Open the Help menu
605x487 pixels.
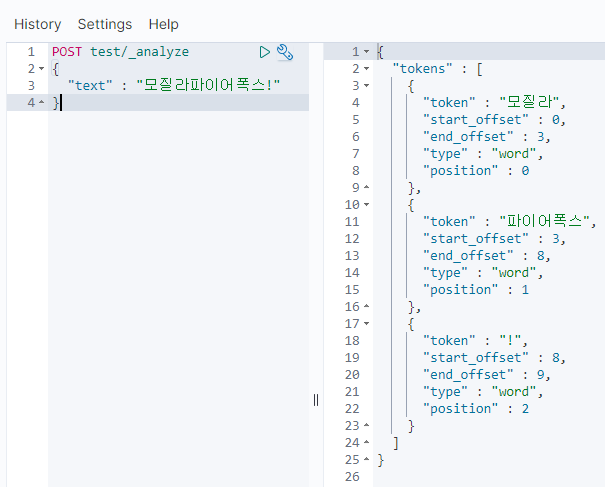pos(164,24)
